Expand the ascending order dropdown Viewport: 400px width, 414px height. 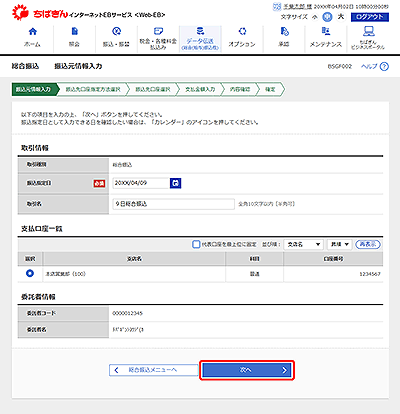[339, 244]
